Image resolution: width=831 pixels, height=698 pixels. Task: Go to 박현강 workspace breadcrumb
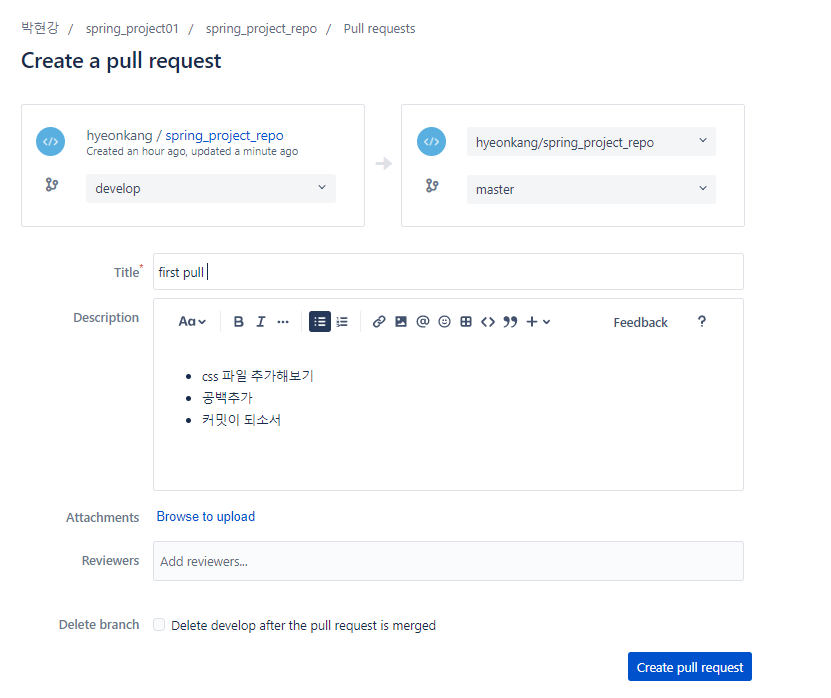40,28
